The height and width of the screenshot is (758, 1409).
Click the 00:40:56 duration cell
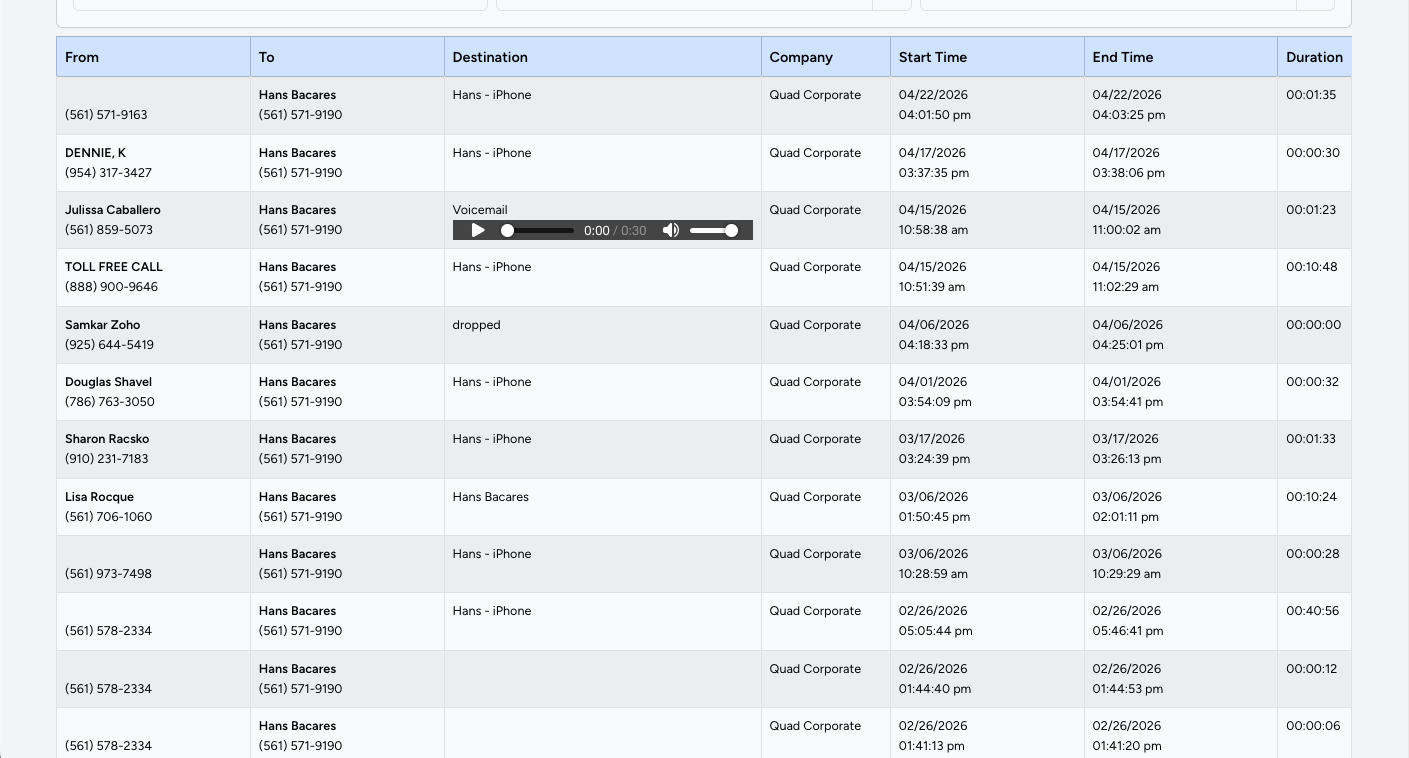[x=1312, y=611]
